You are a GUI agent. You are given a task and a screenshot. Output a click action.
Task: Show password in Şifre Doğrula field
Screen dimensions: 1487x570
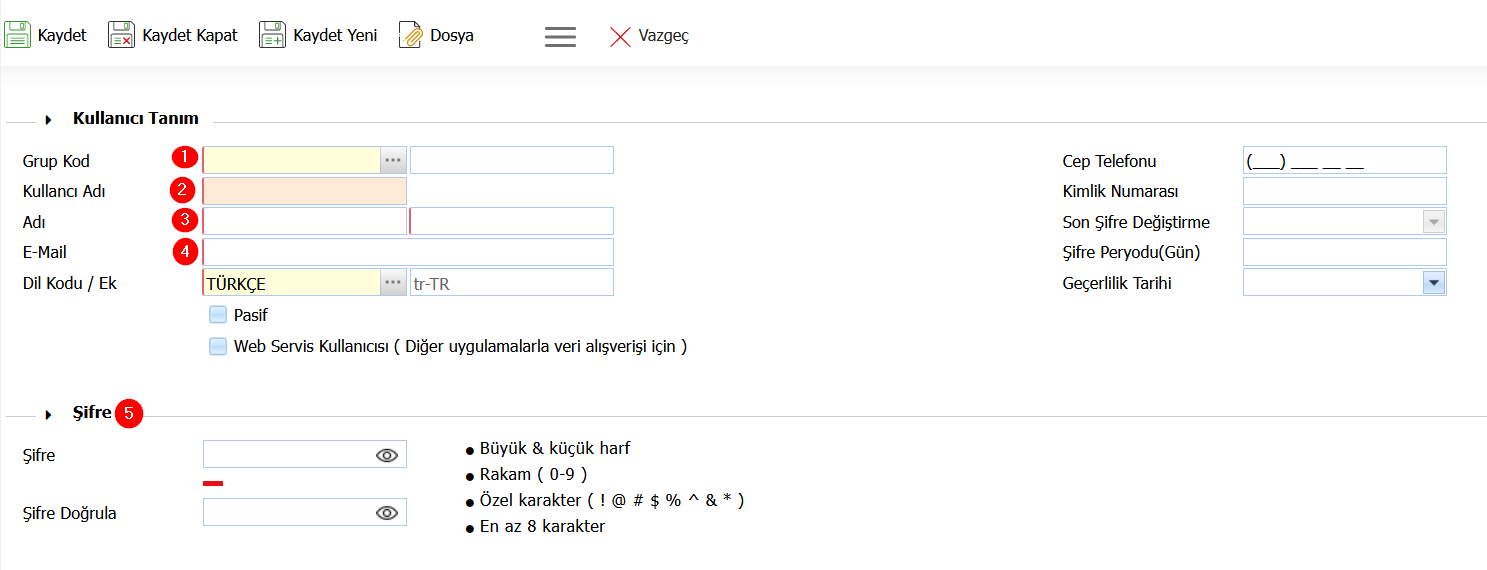pyautogui.click(x=387, y=513)
